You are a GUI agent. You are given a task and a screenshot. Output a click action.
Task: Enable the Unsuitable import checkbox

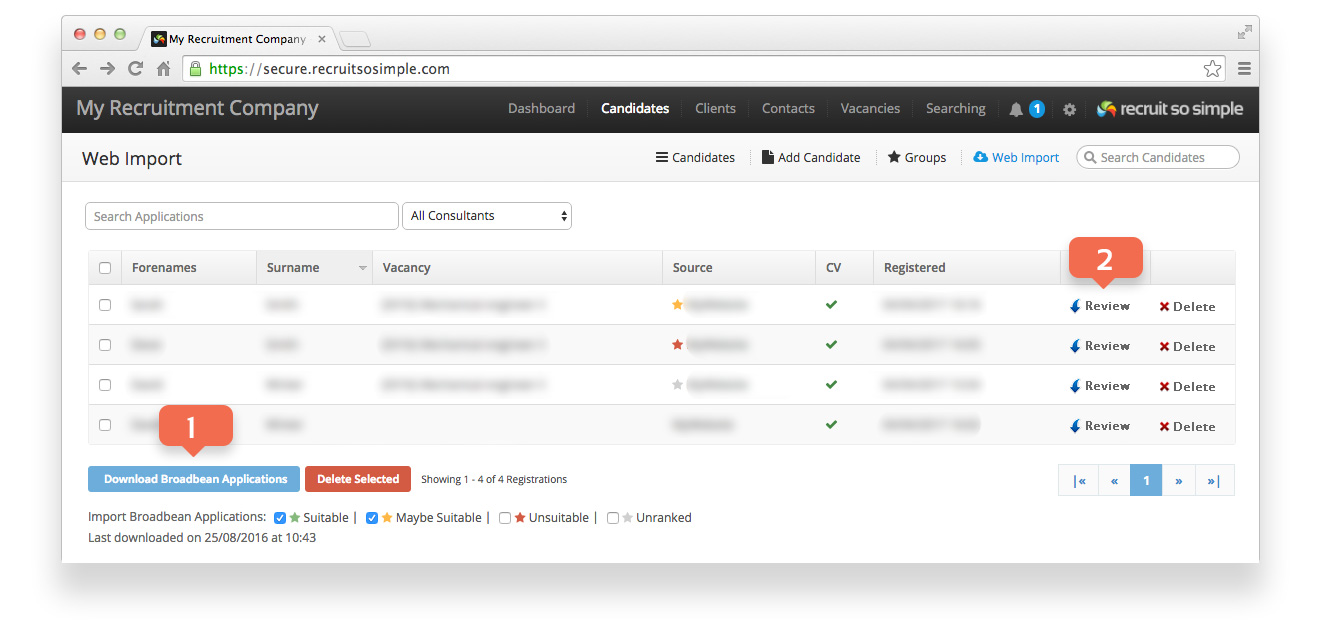point(505,518)
